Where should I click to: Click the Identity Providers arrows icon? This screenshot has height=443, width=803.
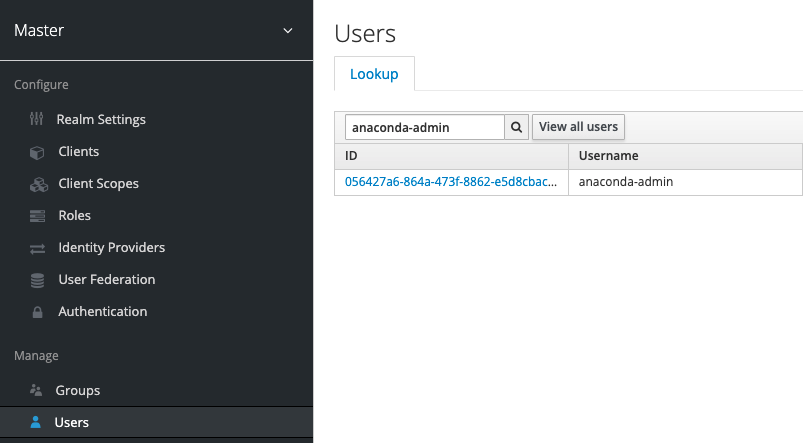coord(37,248)
